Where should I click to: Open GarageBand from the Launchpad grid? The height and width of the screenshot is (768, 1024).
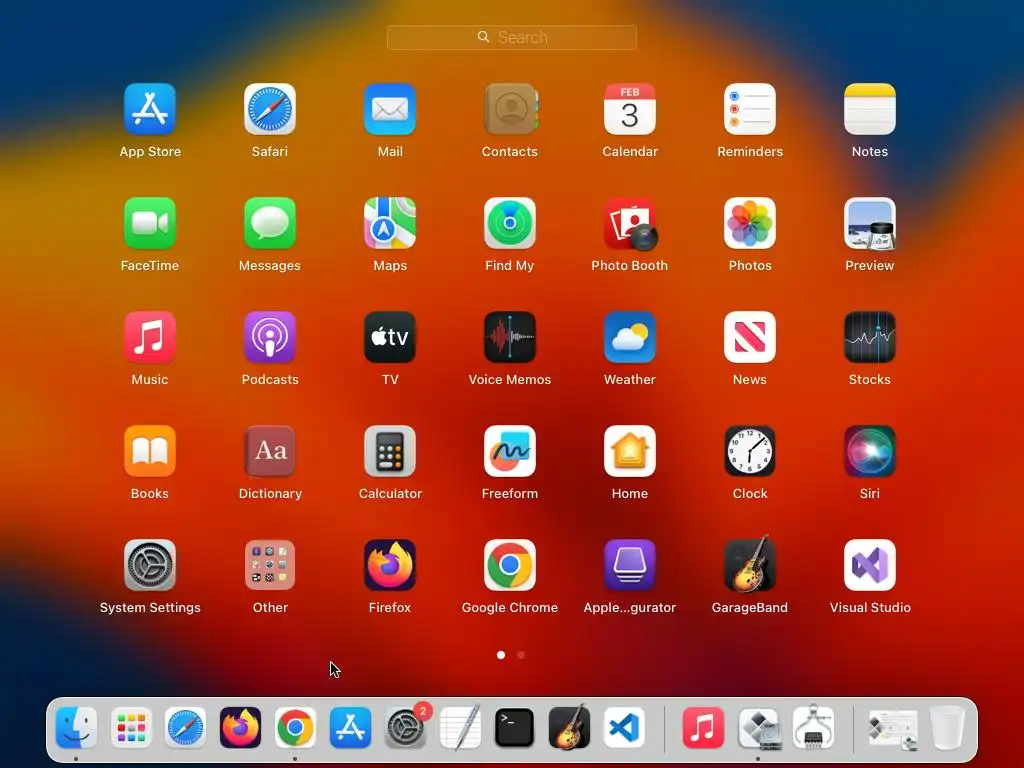(x=750, y=564)
